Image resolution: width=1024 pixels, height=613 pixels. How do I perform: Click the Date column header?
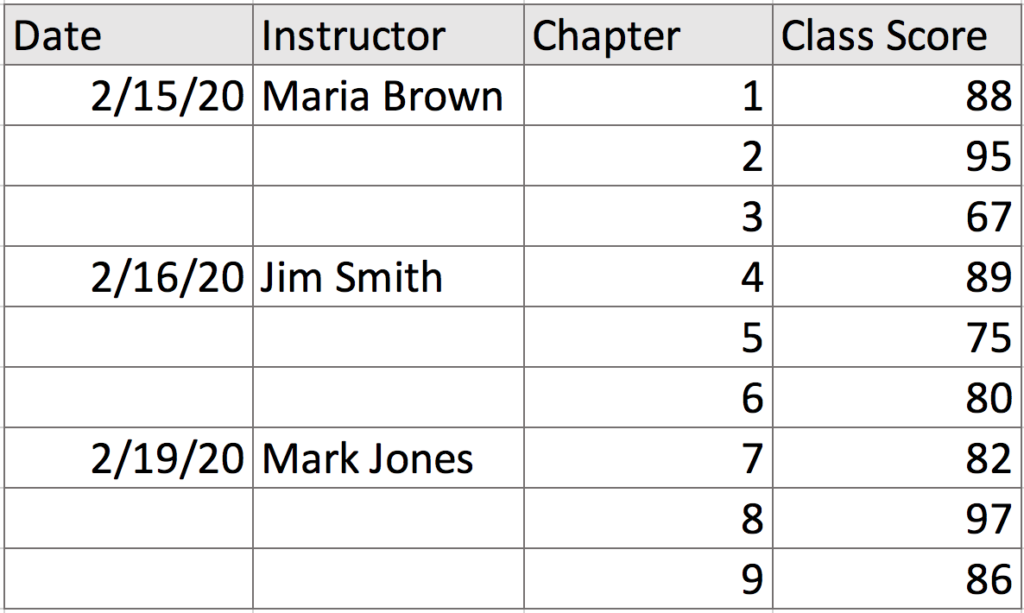[128, 37]
